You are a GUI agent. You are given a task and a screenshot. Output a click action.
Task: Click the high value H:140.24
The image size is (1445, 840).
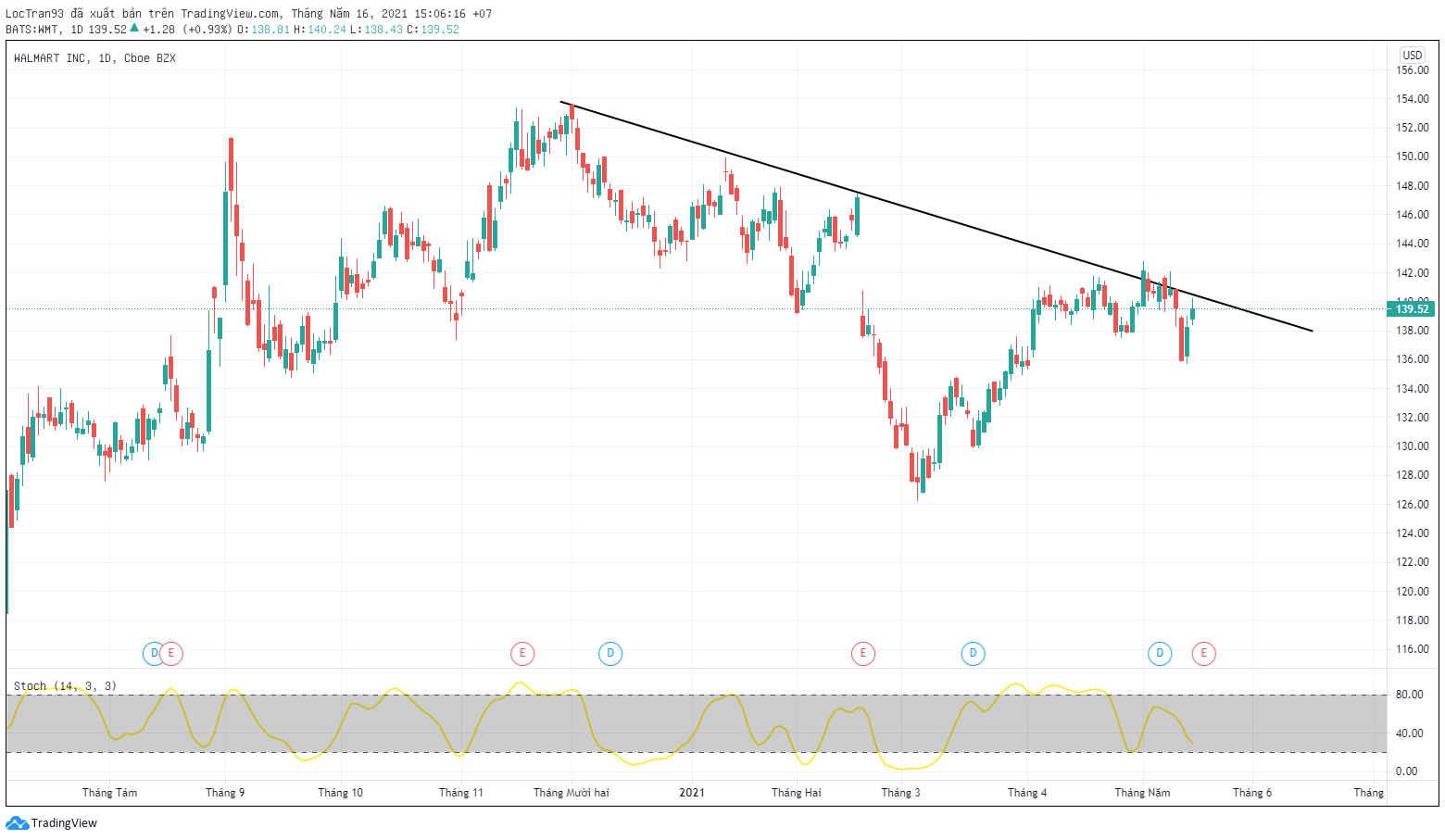(320, 30)
